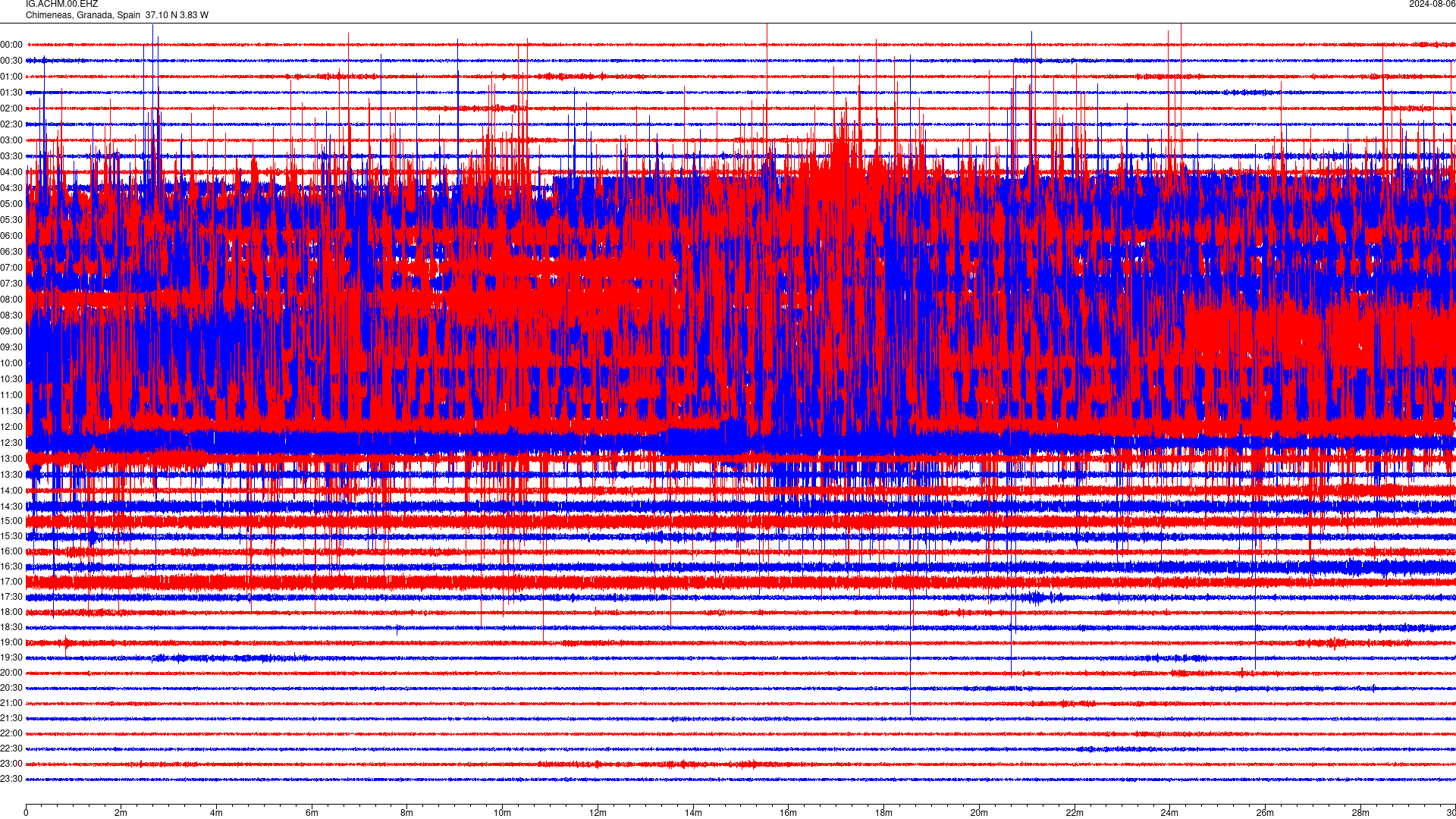Select the 21:30 trace time label
Screen dimensions: 1456x819
(11, 718)
